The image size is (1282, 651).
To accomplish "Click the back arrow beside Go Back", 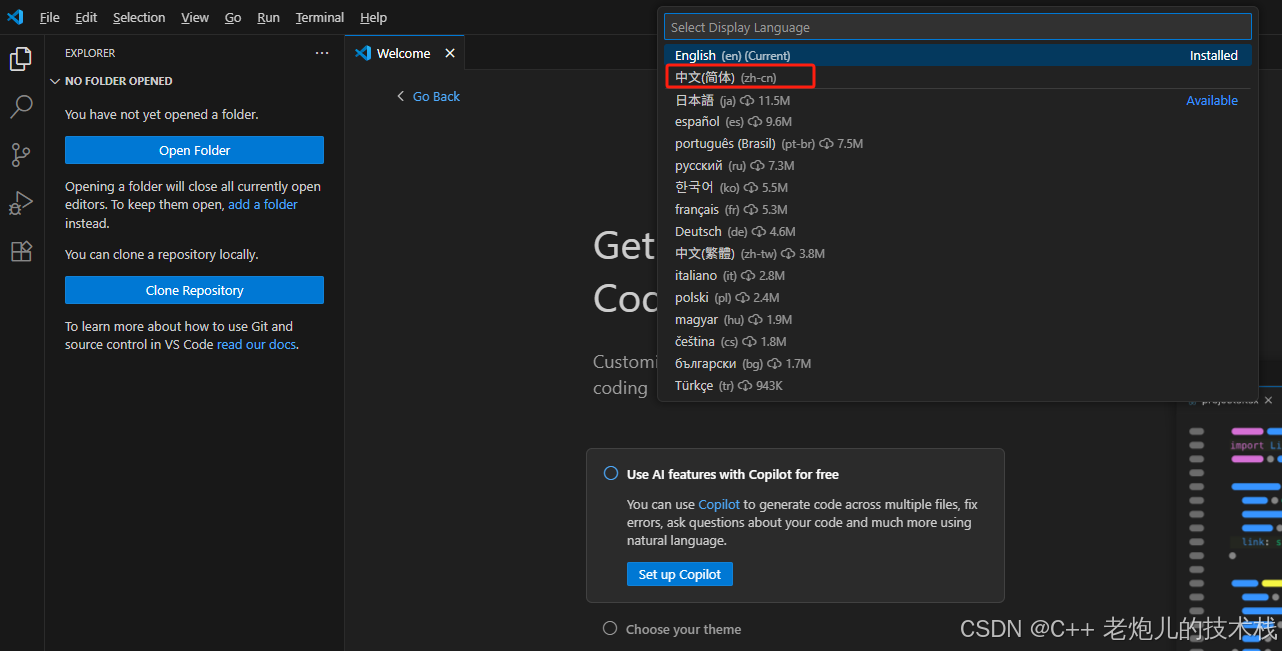I will pyautogui.click(x=401, y=96).
